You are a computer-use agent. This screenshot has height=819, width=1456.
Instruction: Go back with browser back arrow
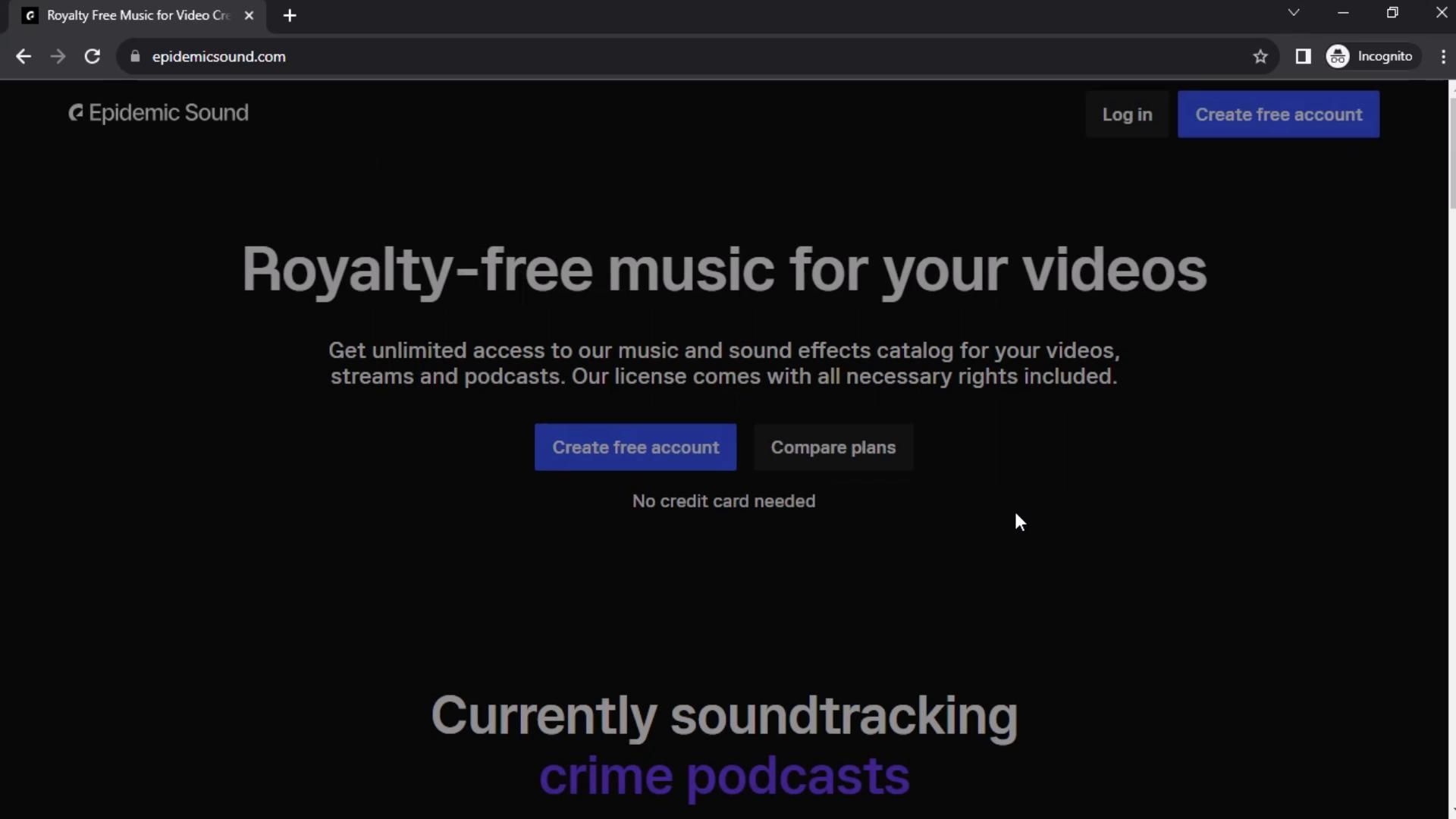tap(24, 57)
